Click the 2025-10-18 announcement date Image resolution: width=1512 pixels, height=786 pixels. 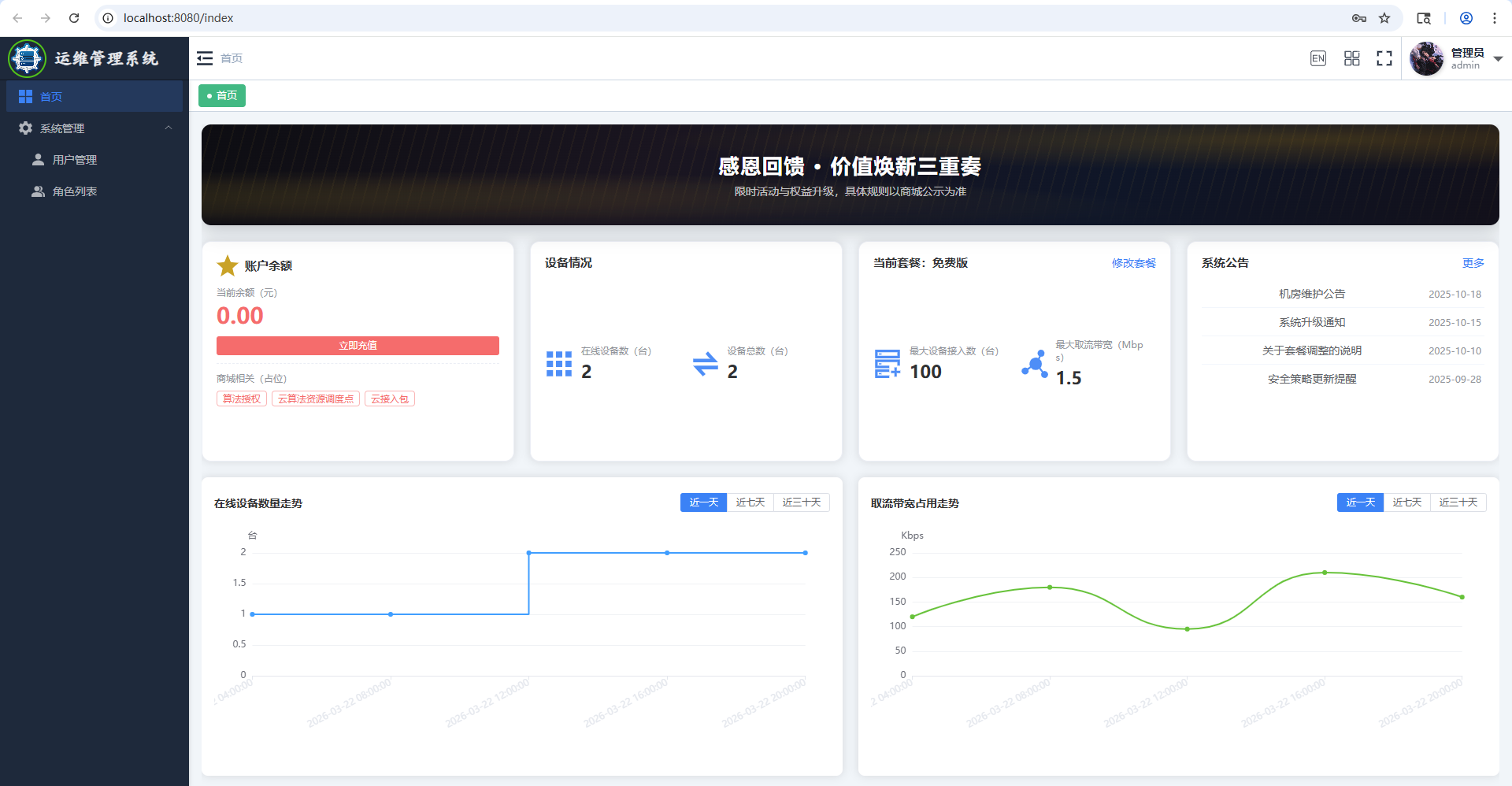pyautogui.click(x=1455, y=294)
